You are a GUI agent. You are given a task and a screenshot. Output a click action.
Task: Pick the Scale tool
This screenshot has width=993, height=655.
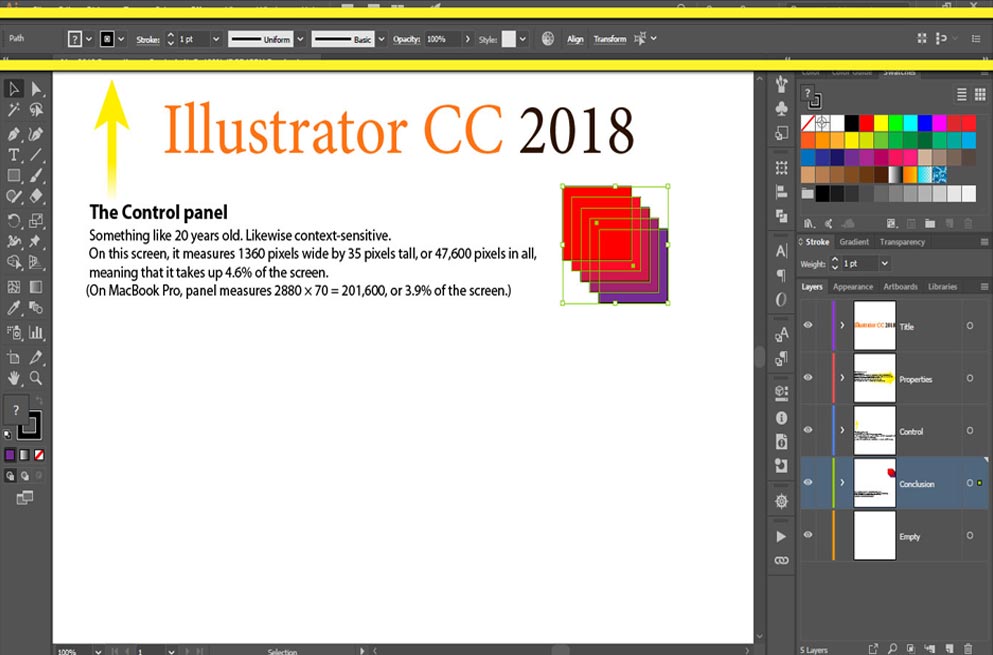(x=36, y=220)
